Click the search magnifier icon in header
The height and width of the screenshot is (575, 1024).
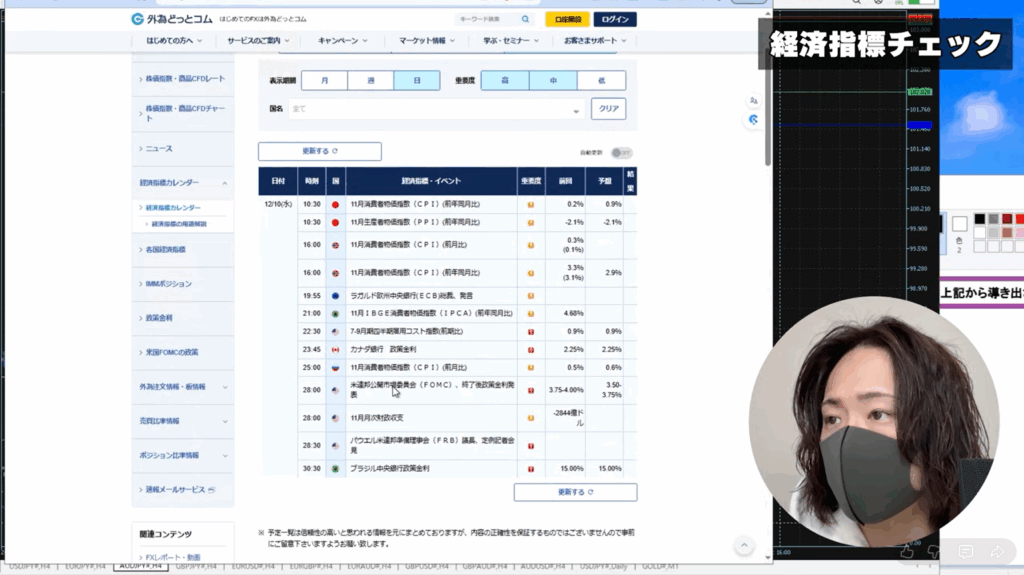click(x=526, y=19)
